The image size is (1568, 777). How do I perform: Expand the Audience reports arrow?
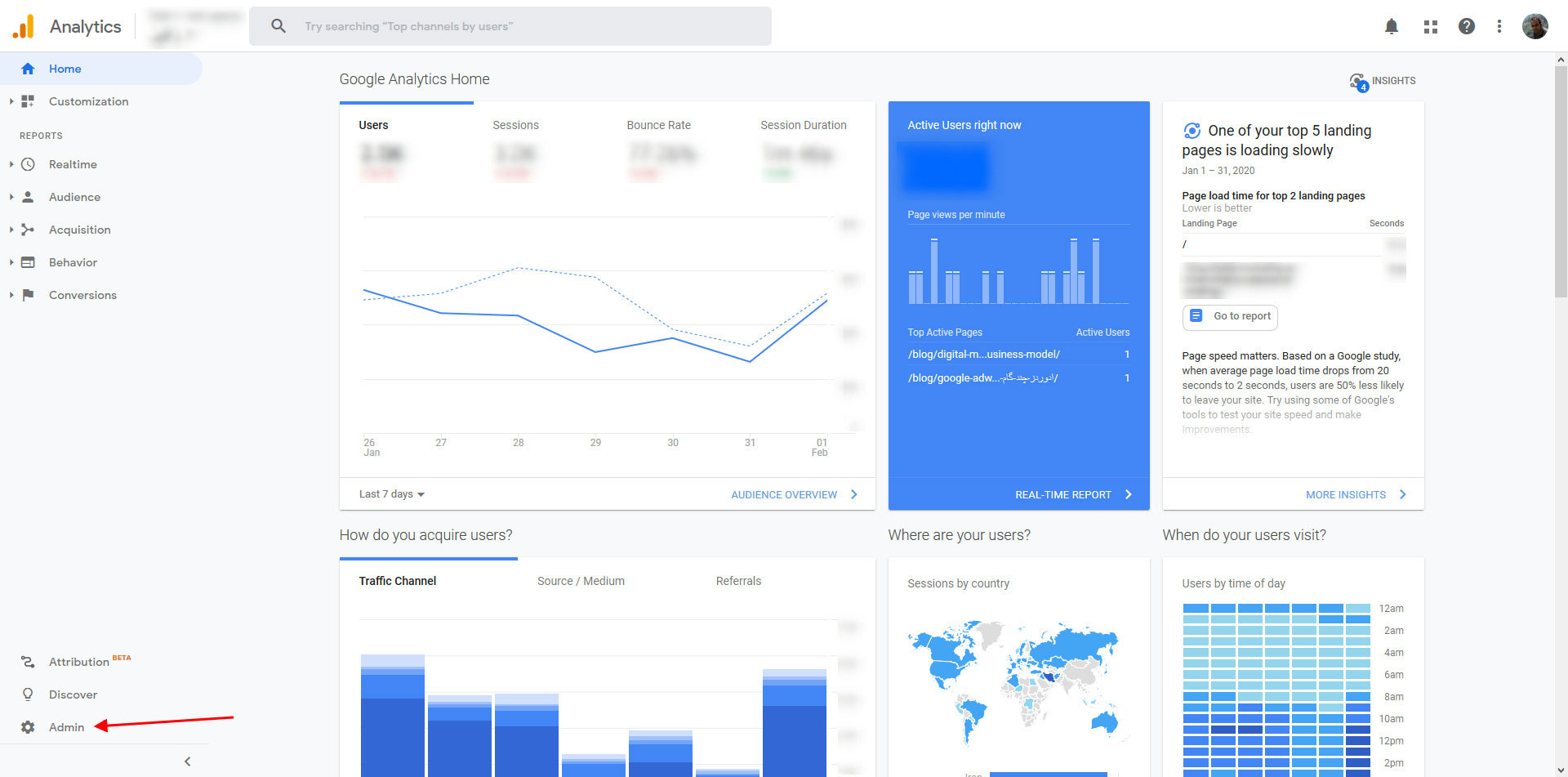(x=11, y=197)
